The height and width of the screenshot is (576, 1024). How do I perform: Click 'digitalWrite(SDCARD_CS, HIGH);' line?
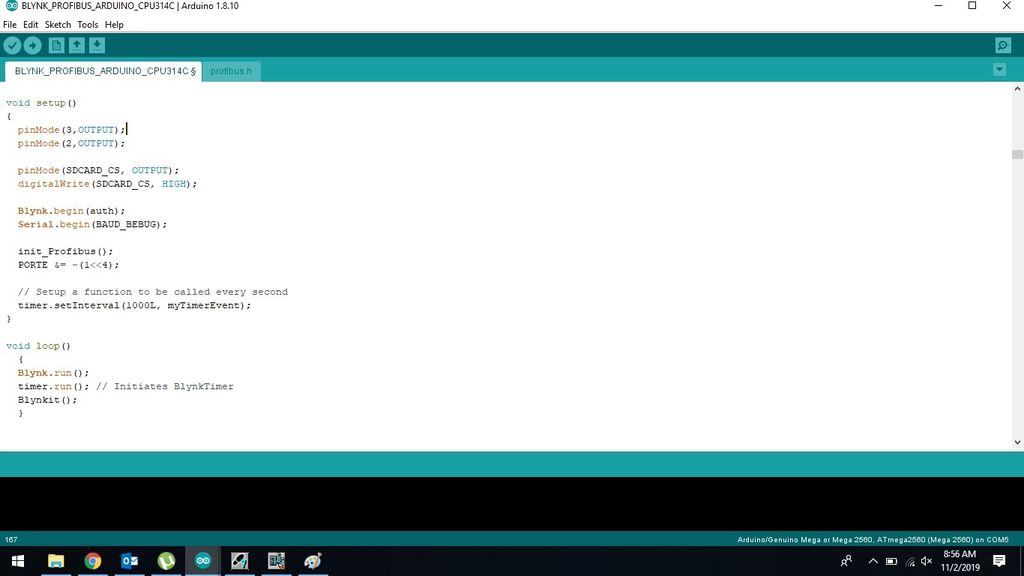[x=107, y=184]
